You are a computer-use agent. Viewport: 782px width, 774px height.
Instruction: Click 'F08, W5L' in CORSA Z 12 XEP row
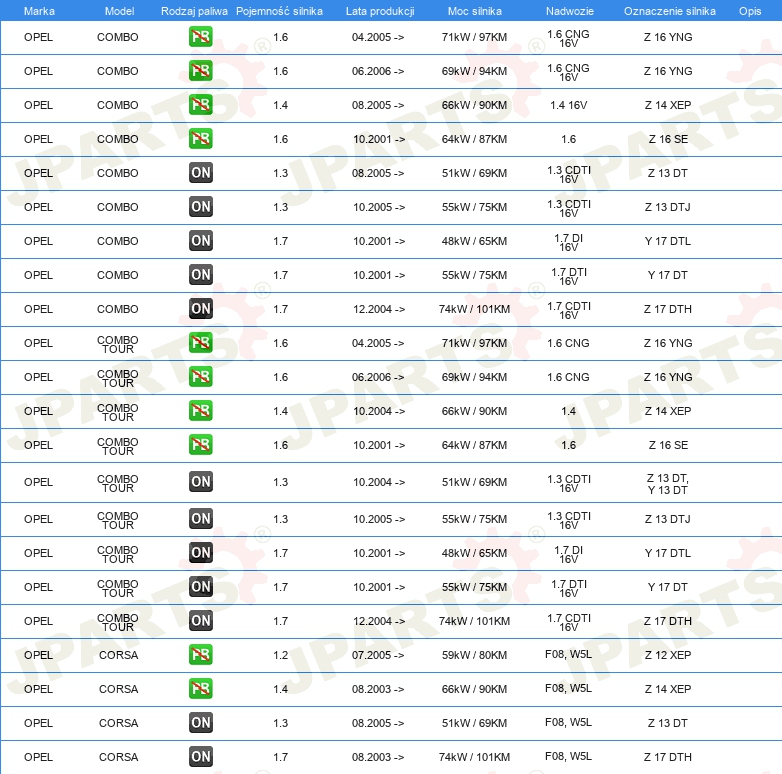569,654
